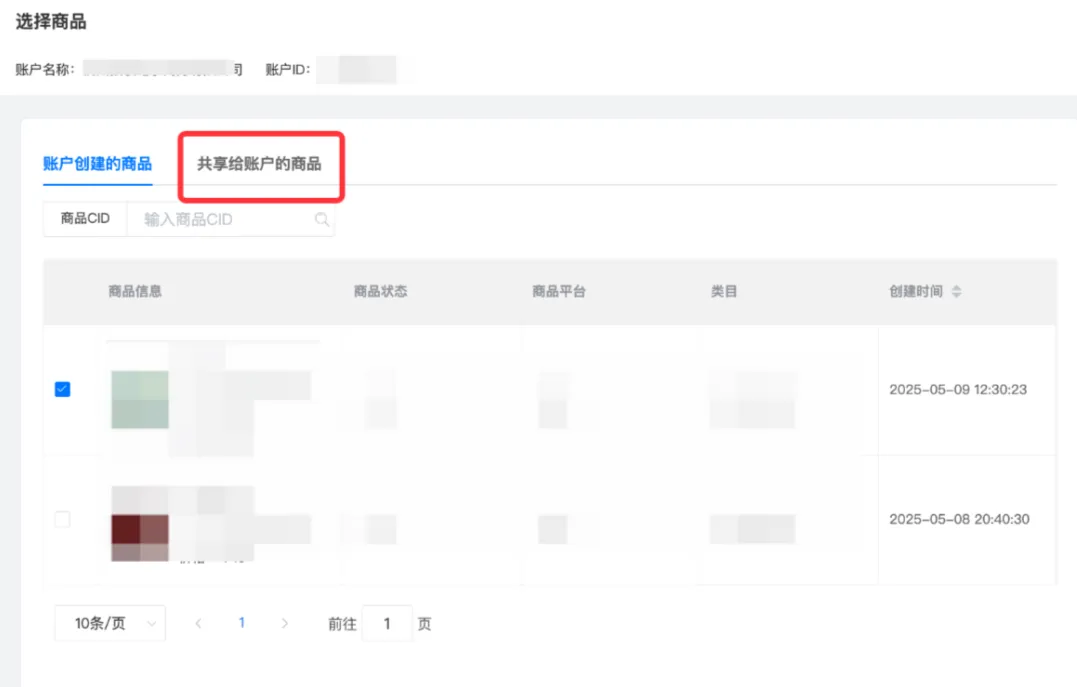This screenshot has height=687, width=1077.
Task: Uncheck the product created 2025-05-09 12:30:23
Action: (63, 389)
